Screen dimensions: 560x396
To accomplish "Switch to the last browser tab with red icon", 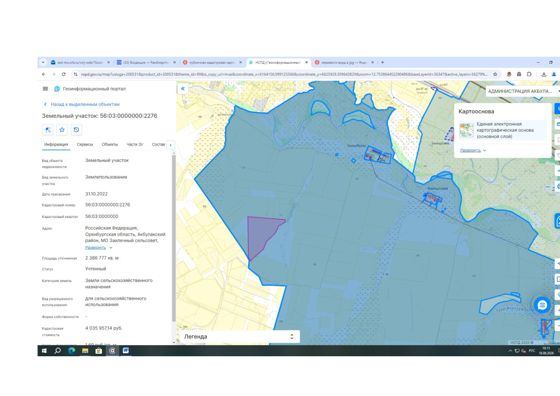I will click(x=344, y=62).
